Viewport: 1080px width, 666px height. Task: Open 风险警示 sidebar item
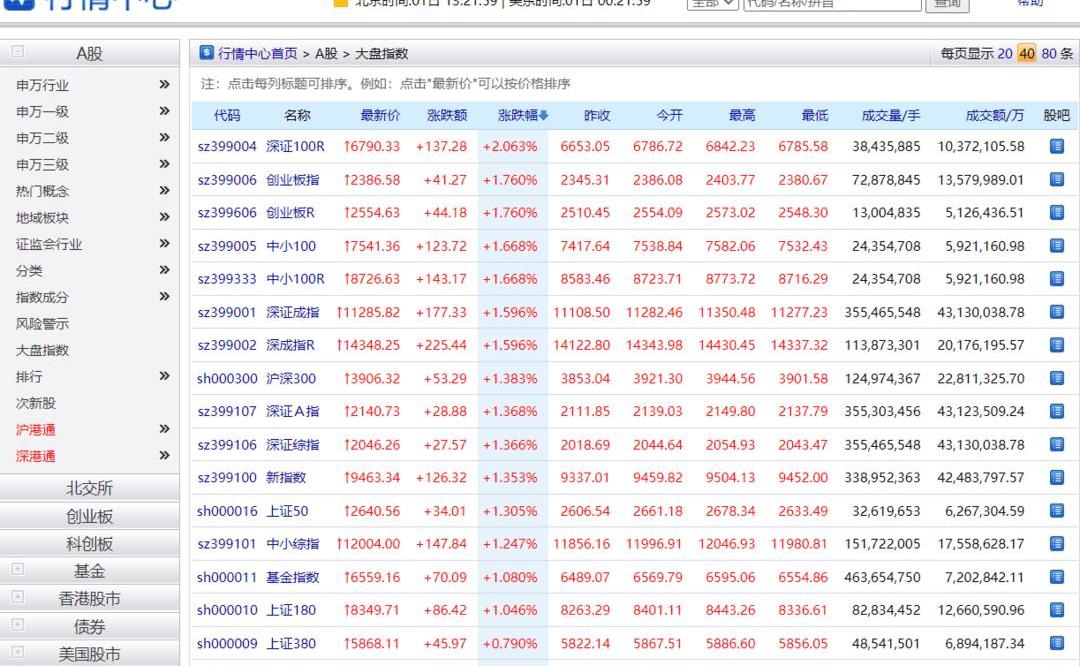coord(42,324)
